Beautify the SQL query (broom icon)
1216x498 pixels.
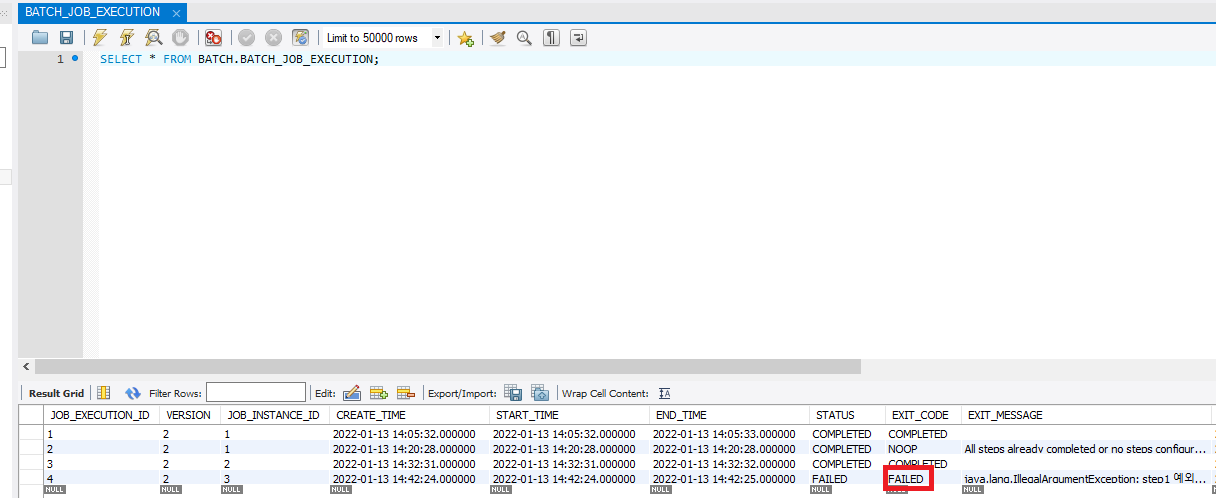pyautogui.click(x=497, y=38)
